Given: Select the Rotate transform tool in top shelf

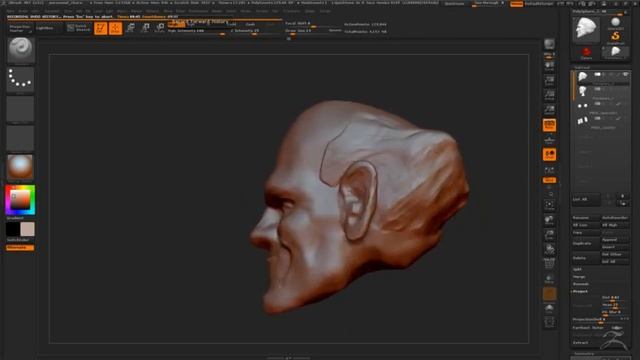Looking at the screenshot, I should pyautogui.click(x=160, y=28).
